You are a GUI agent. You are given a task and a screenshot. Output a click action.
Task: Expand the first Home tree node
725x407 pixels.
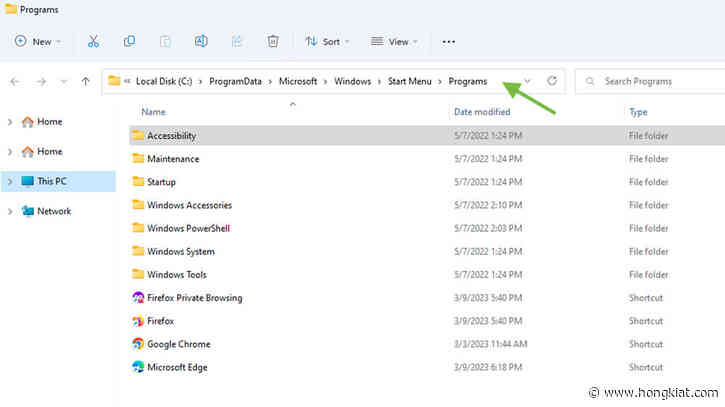point(10,122)
